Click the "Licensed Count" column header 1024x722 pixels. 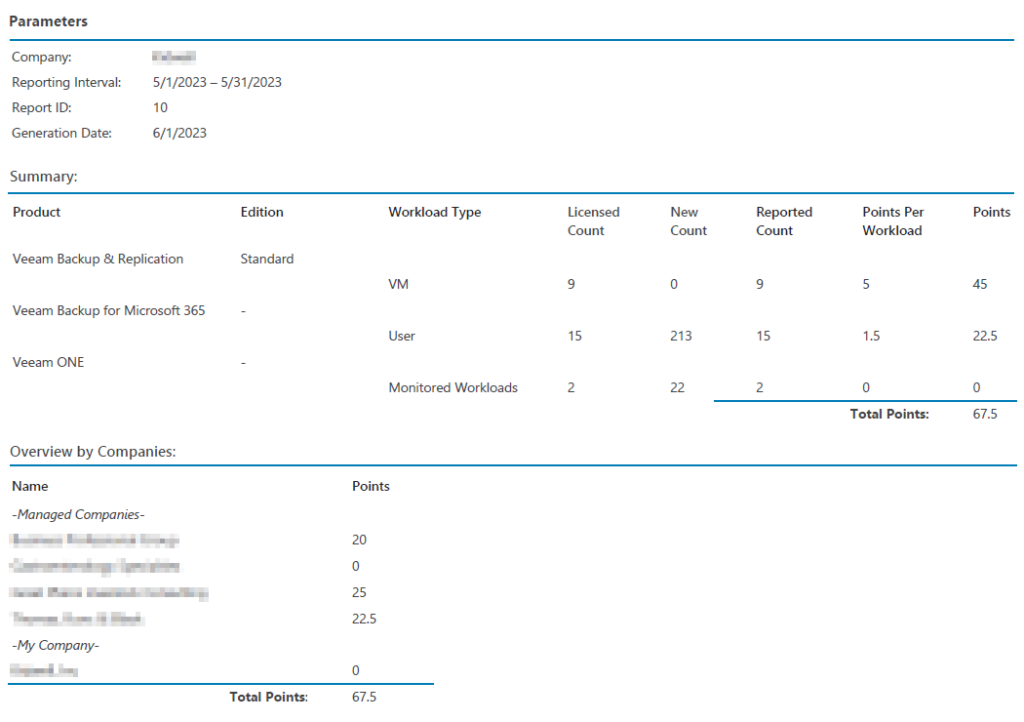pos(594,221)
